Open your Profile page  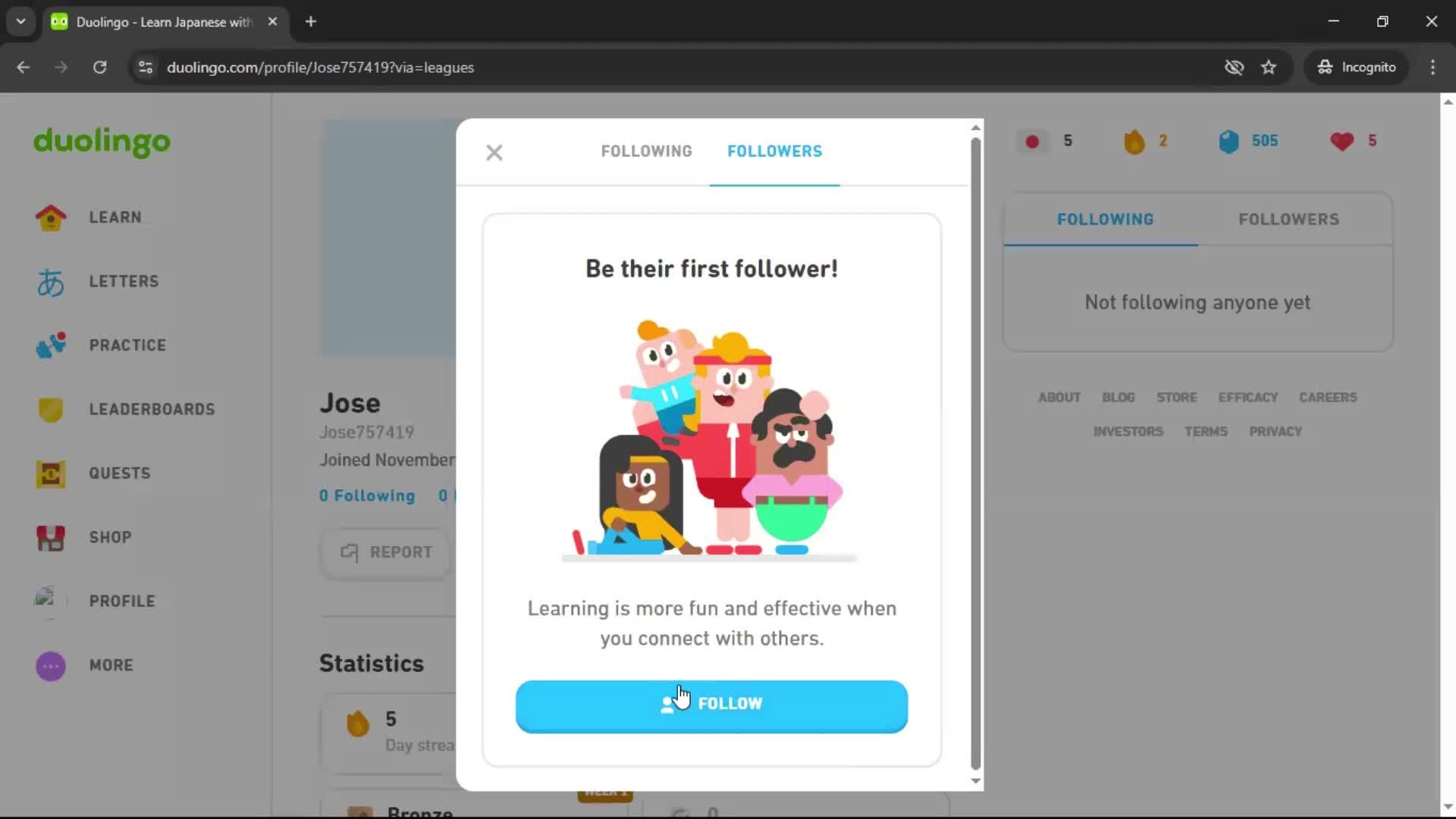[121, 601]
